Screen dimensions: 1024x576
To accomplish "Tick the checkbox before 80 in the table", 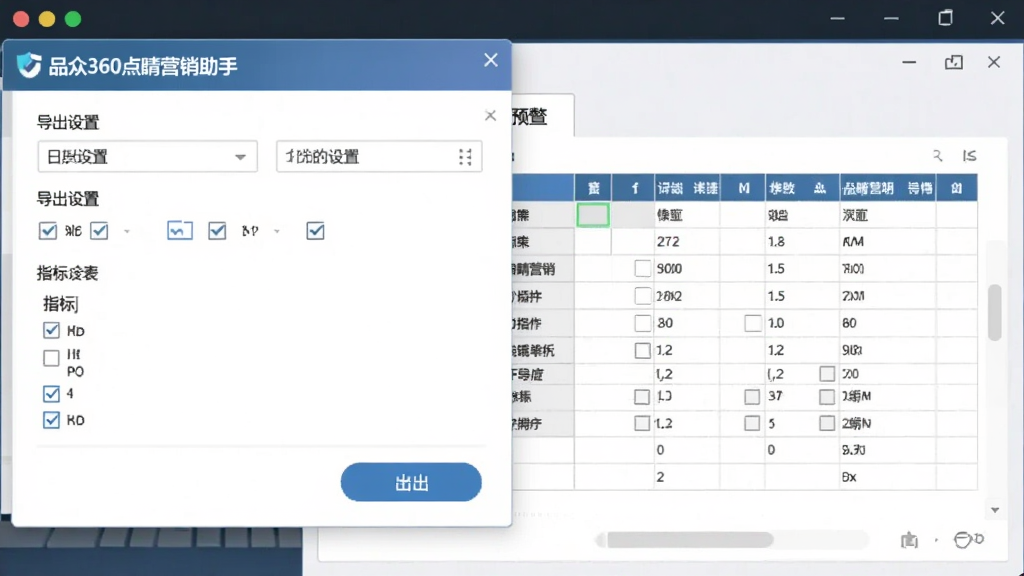I will click(x=643, y=323).
